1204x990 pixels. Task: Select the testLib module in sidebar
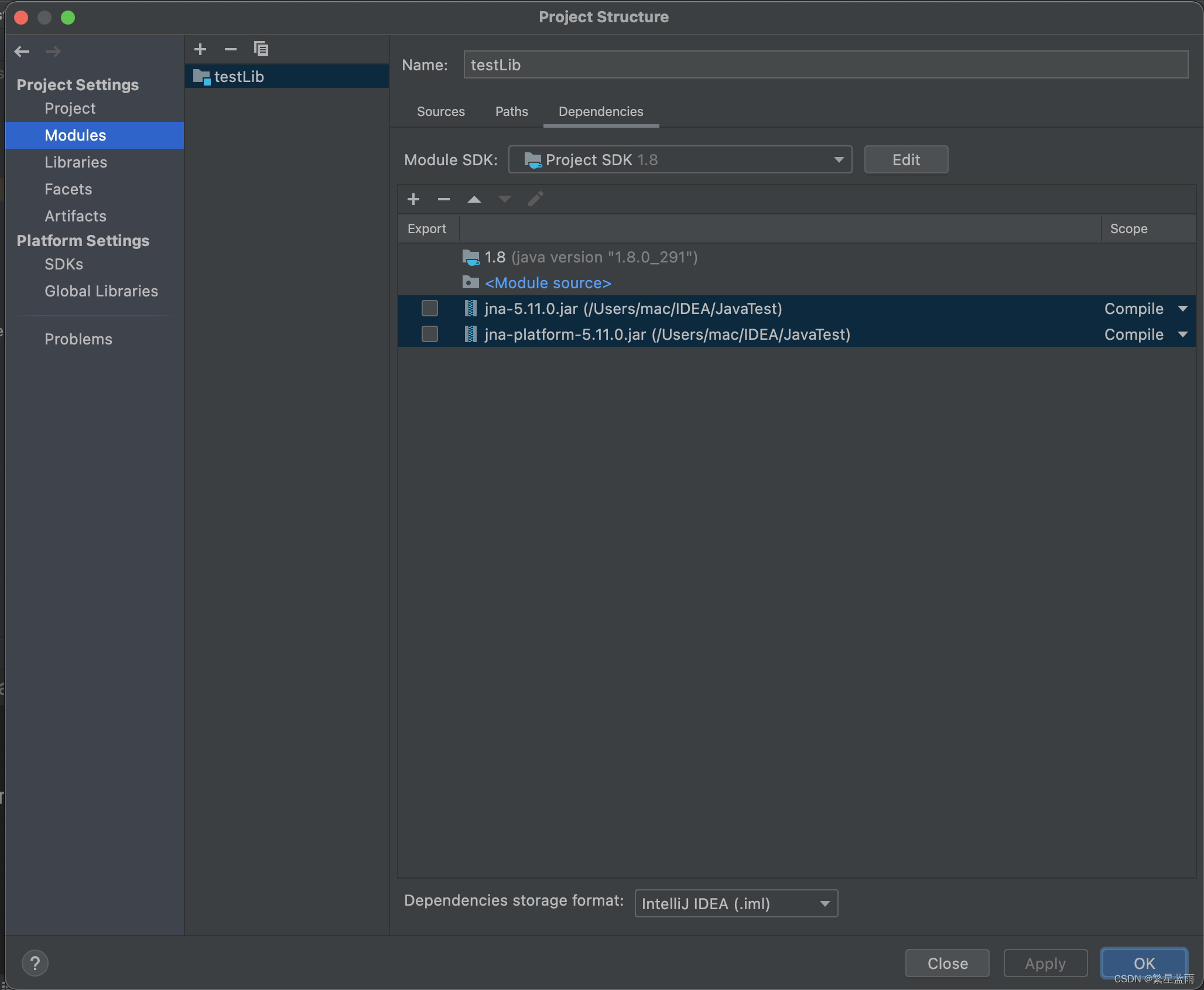(x=239, y=75)
